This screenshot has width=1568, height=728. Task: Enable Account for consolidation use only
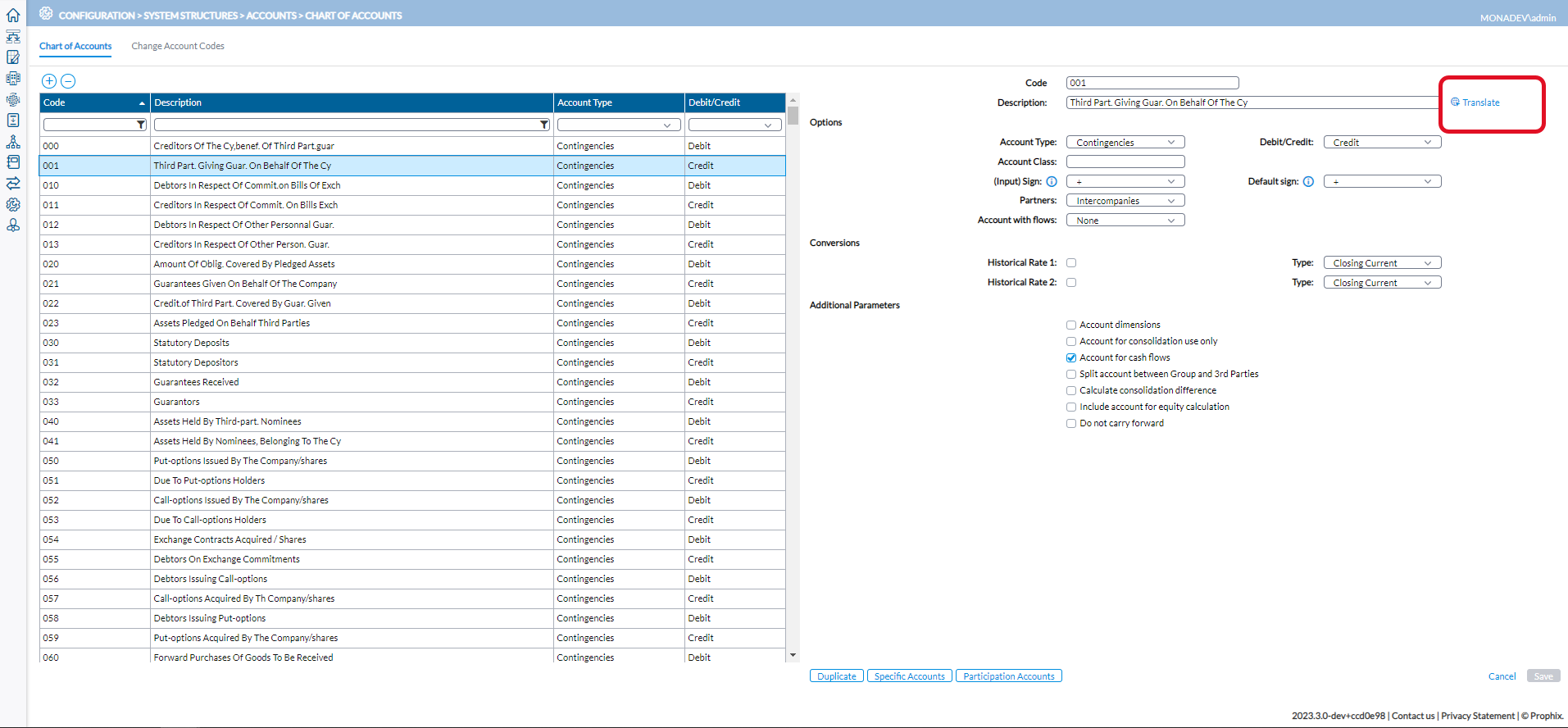[1071, 342]
